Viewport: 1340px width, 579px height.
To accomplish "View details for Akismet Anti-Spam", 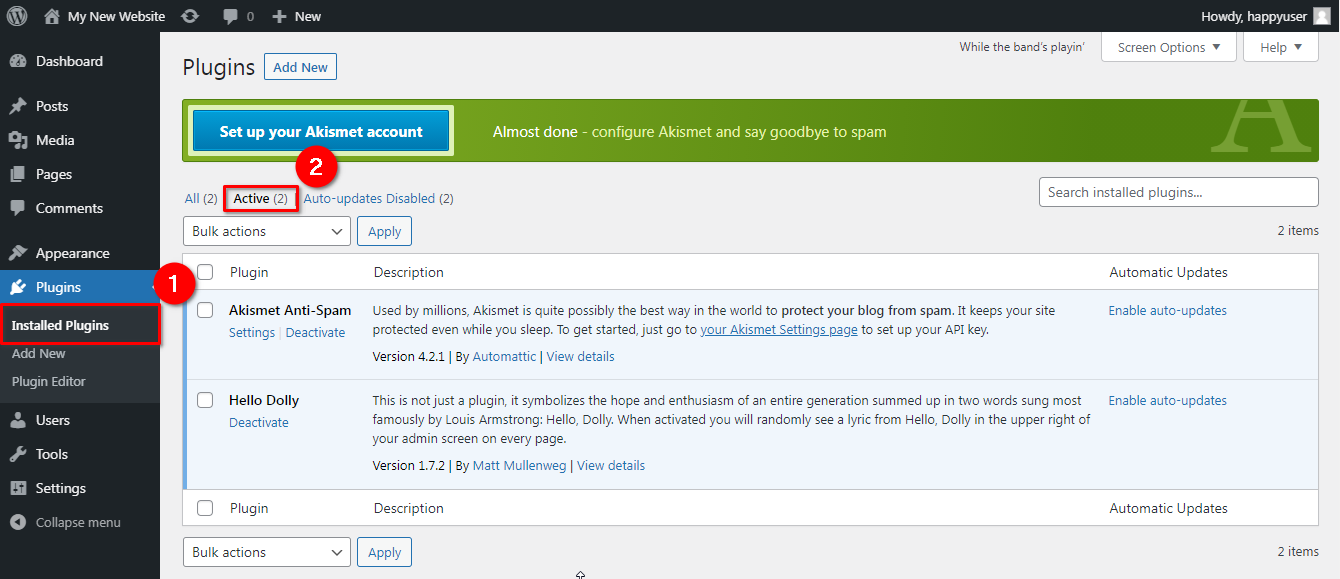I will (581, 357).
